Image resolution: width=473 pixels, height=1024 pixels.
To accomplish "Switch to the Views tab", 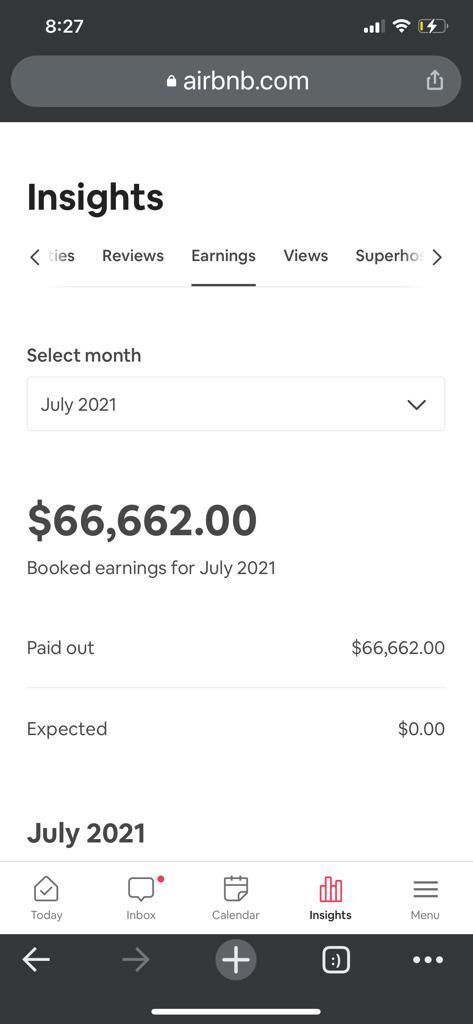I will pyautogui.click(x=306, y=256).
